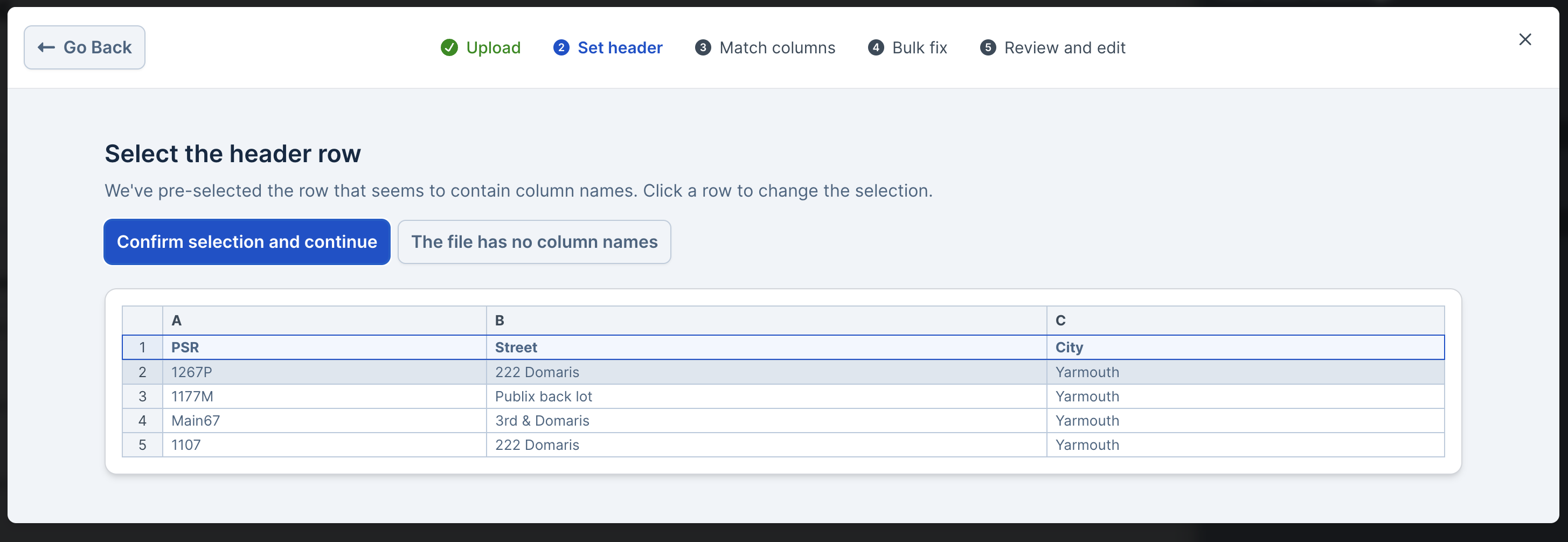The height and width of the screenshot is (542, 1568).
Task: Click the City header cell
Action: pos(1245,348)
